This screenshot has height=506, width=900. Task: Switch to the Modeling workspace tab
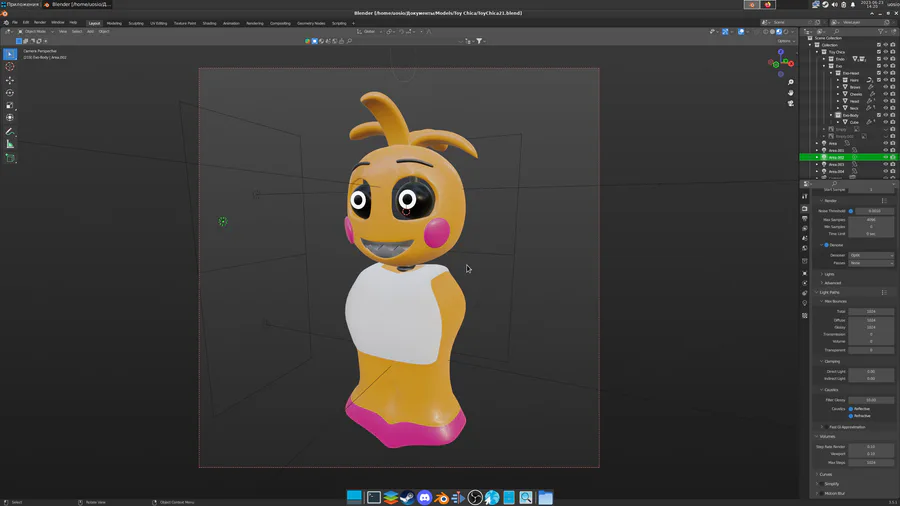tap(114, 24)
